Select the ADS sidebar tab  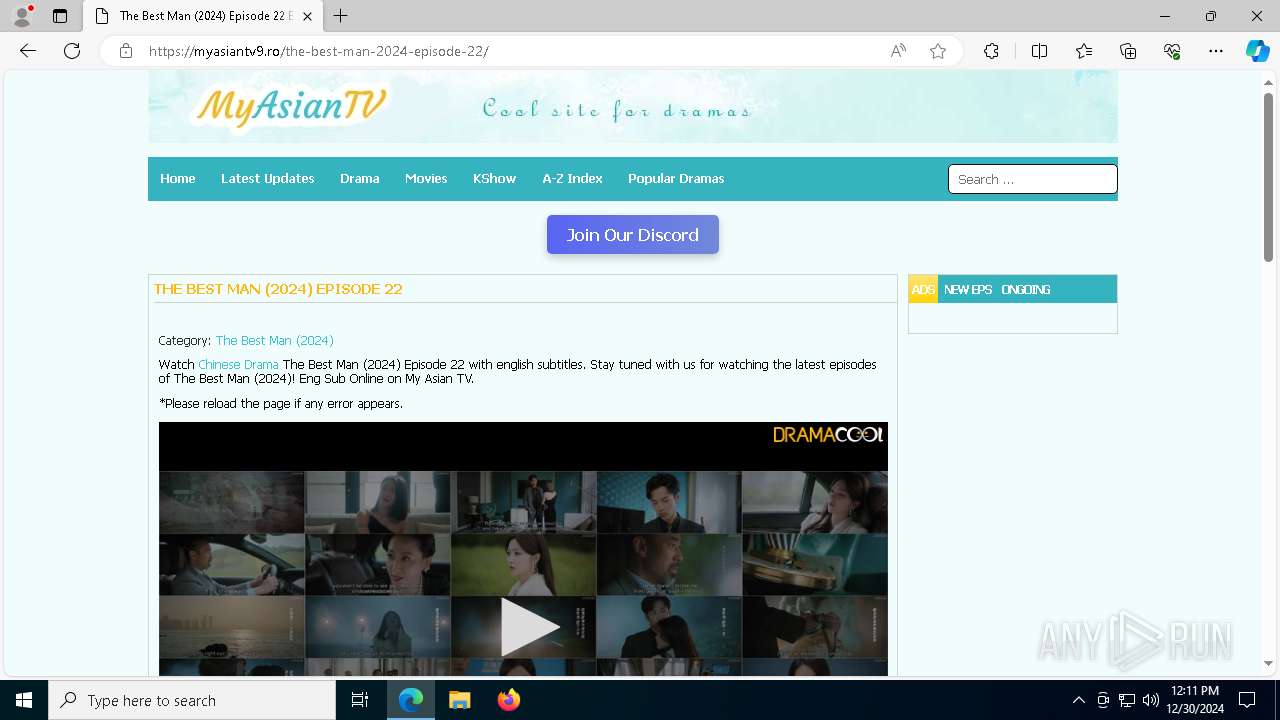coord(923,289)
